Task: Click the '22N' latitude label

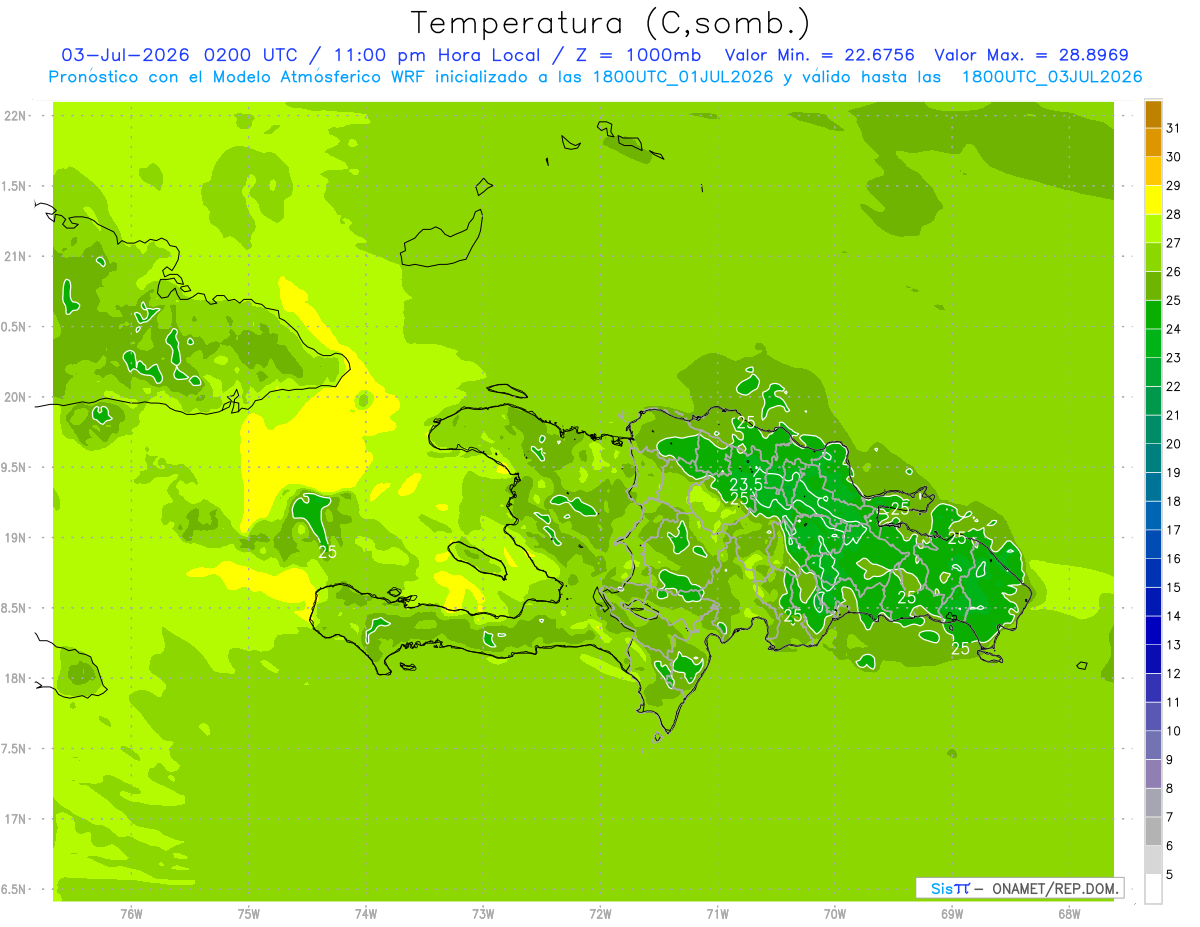Action: (16, 115)
